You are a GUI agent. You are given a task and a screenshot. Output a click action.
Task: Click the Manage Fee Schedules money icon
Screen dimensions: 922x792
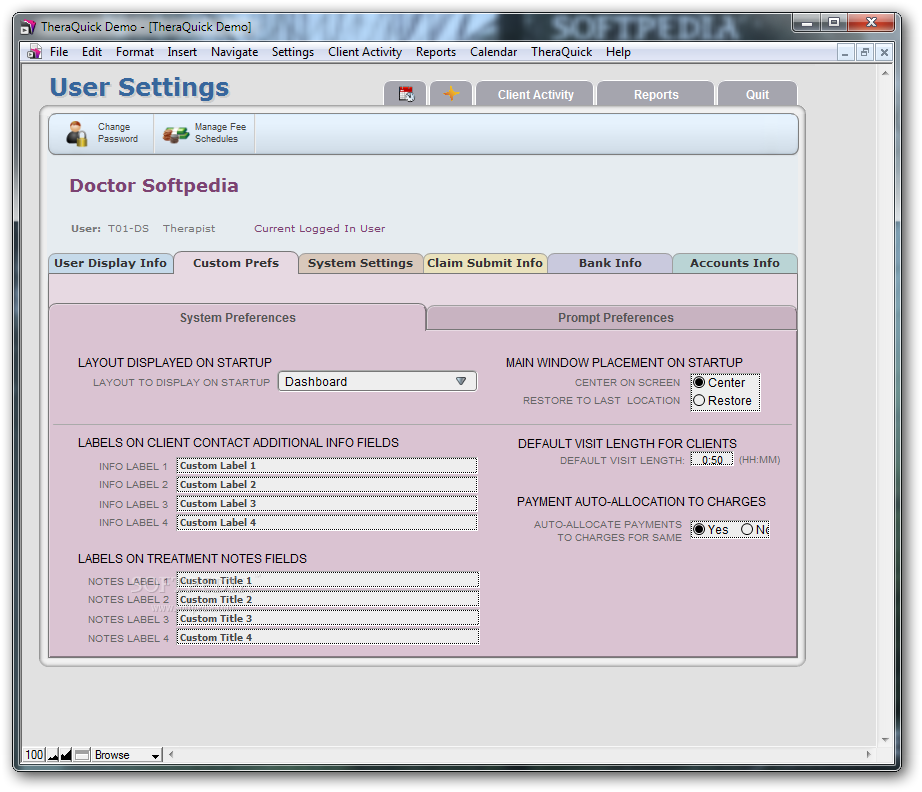175,135
